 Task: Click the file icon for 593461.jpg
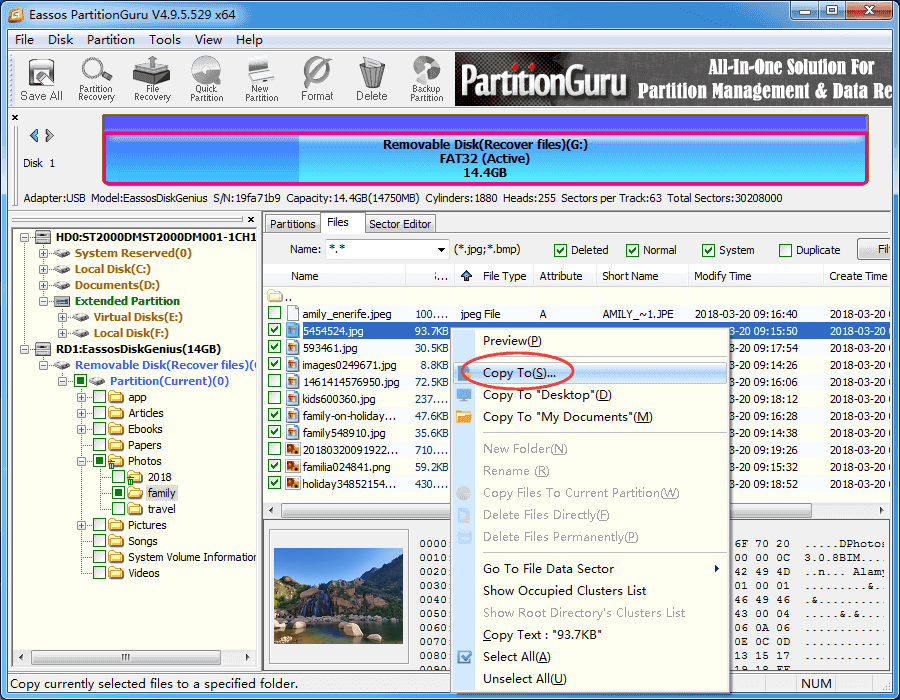tap(293, 348)
